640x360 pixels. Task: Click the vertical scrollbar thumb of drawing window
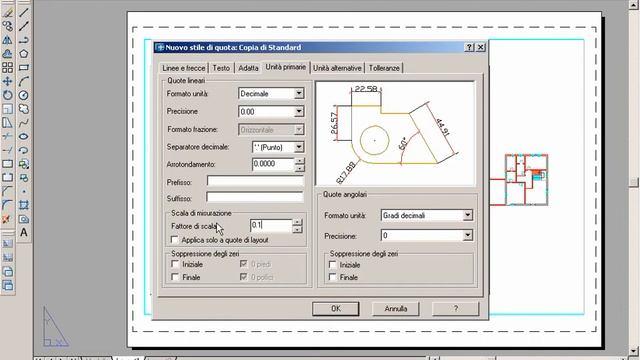(x=634, y=182)
